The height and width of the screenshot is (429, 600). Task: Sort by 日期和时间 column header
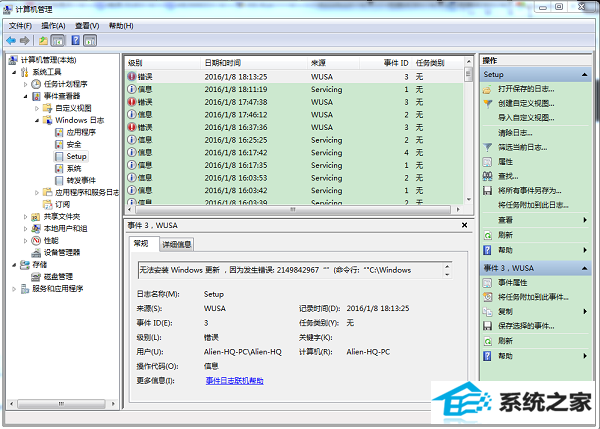click(254, 63)
